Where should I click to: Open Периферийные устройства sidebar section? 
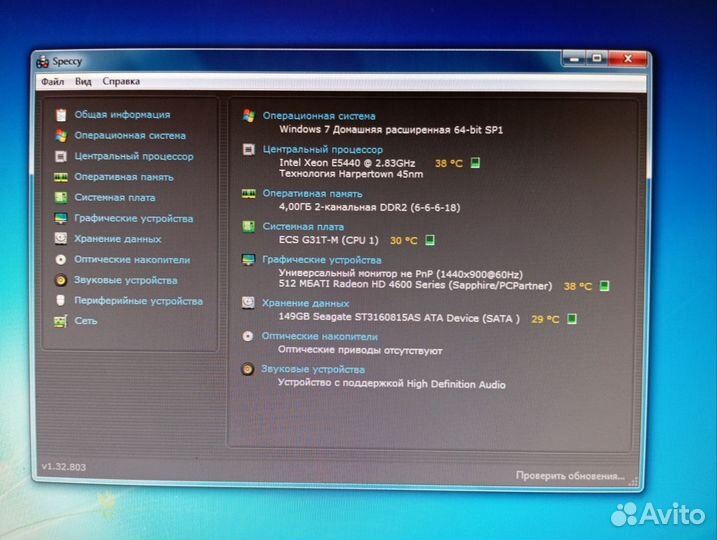click(139, 301)
